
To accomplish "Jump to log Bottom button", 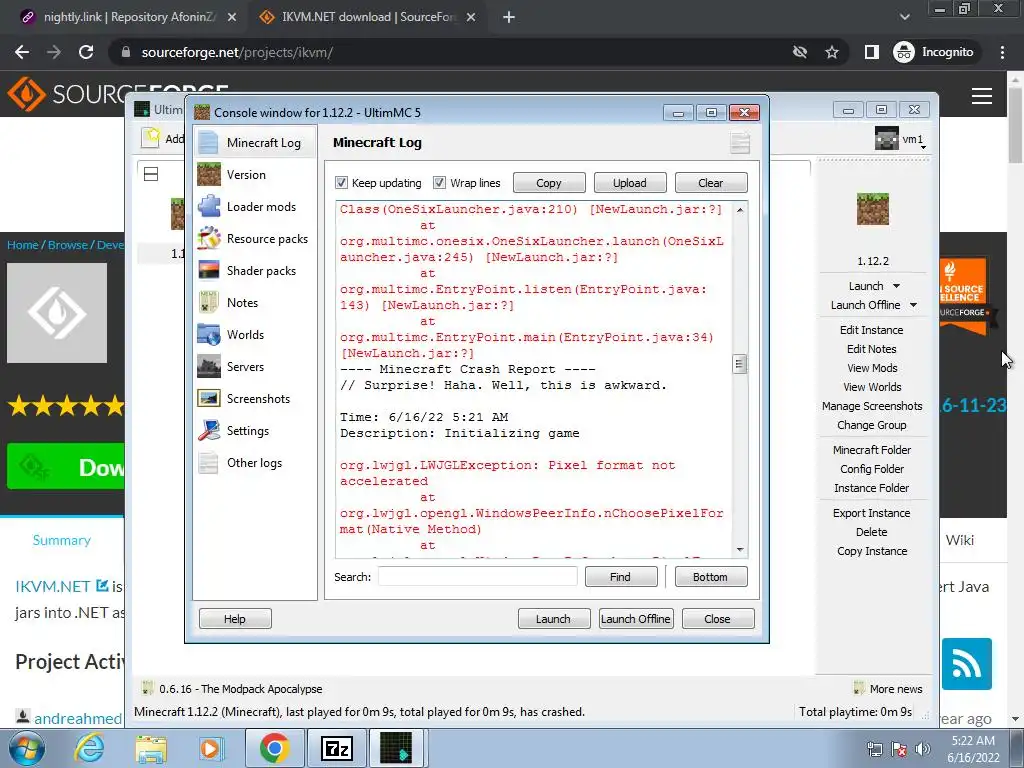I will click(x=711, y=577).
